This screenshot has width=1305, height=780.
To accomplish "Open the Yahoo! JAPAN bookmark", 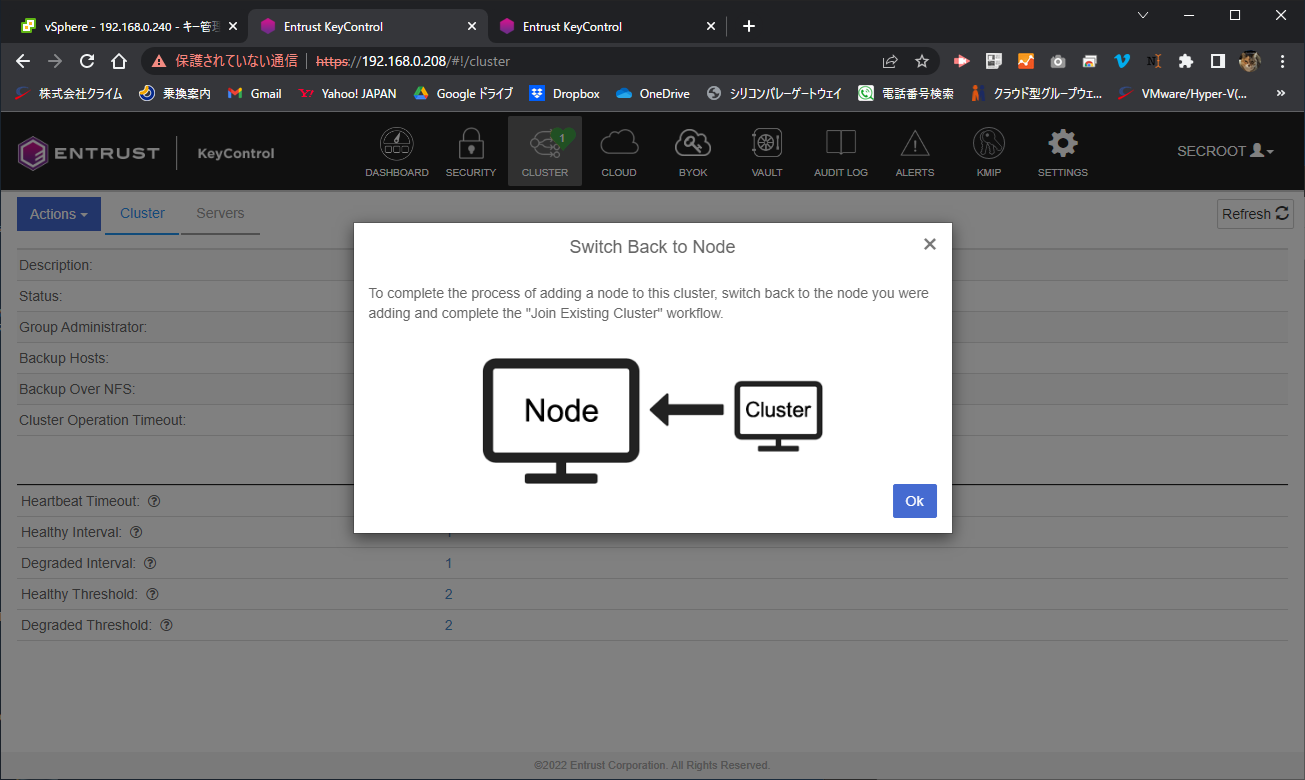I will tap(348, 93).
